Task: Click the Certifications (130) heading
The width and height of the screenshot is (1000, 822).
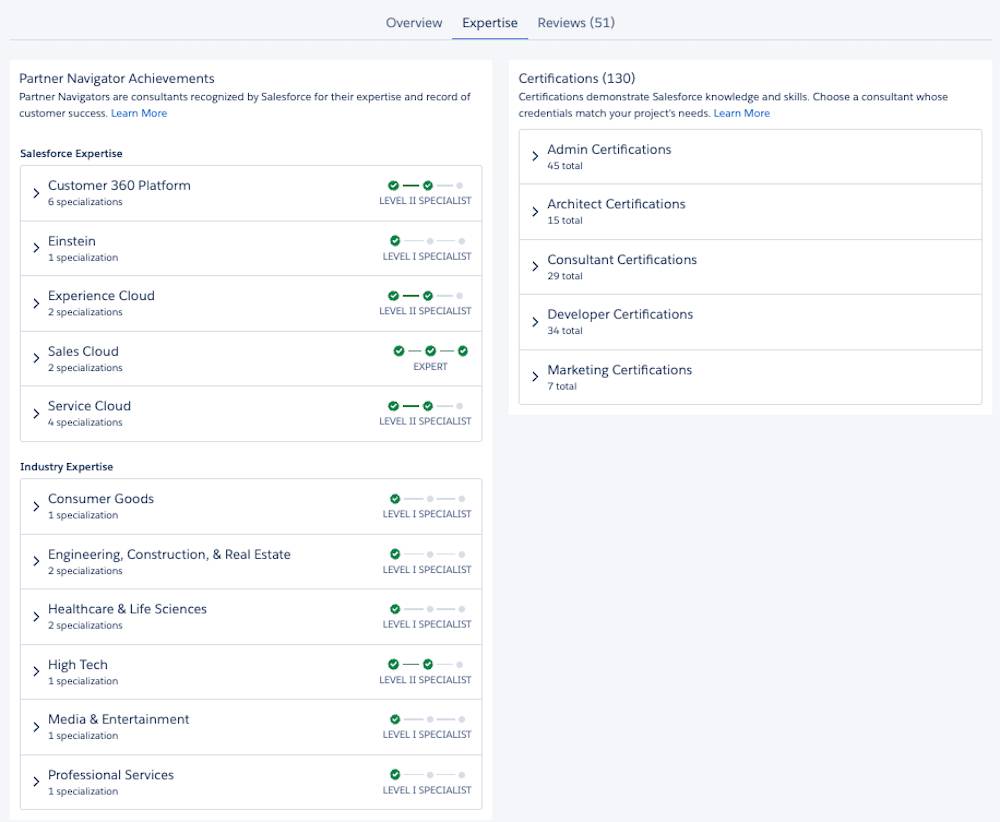Action: (577, 78)
